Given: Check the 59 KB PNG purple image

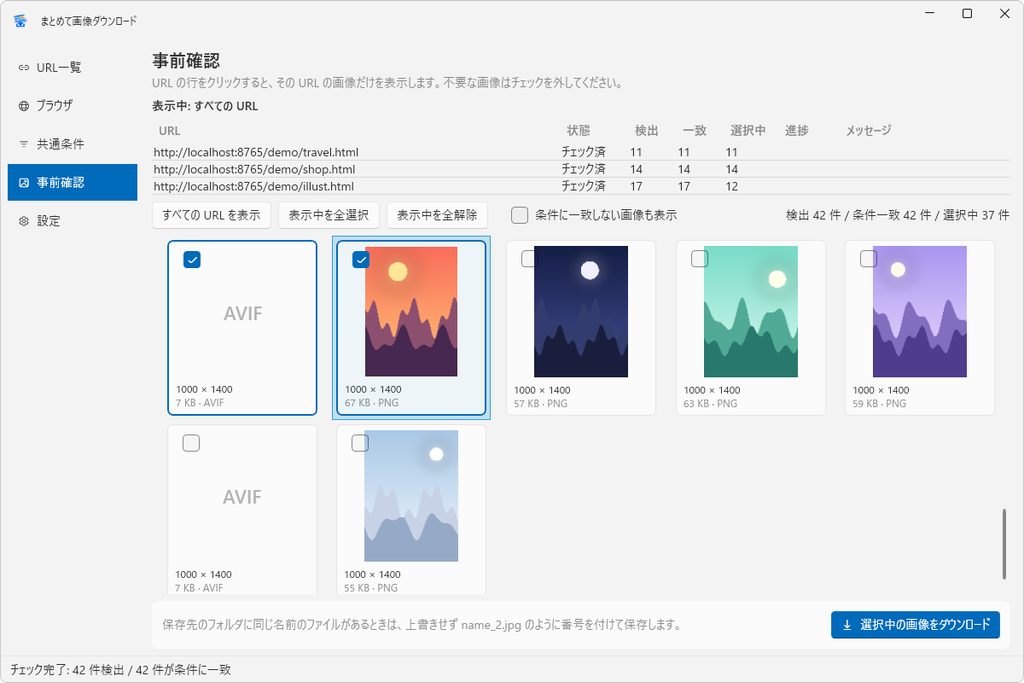Looking at the screenshot, I should pos(869,259).
